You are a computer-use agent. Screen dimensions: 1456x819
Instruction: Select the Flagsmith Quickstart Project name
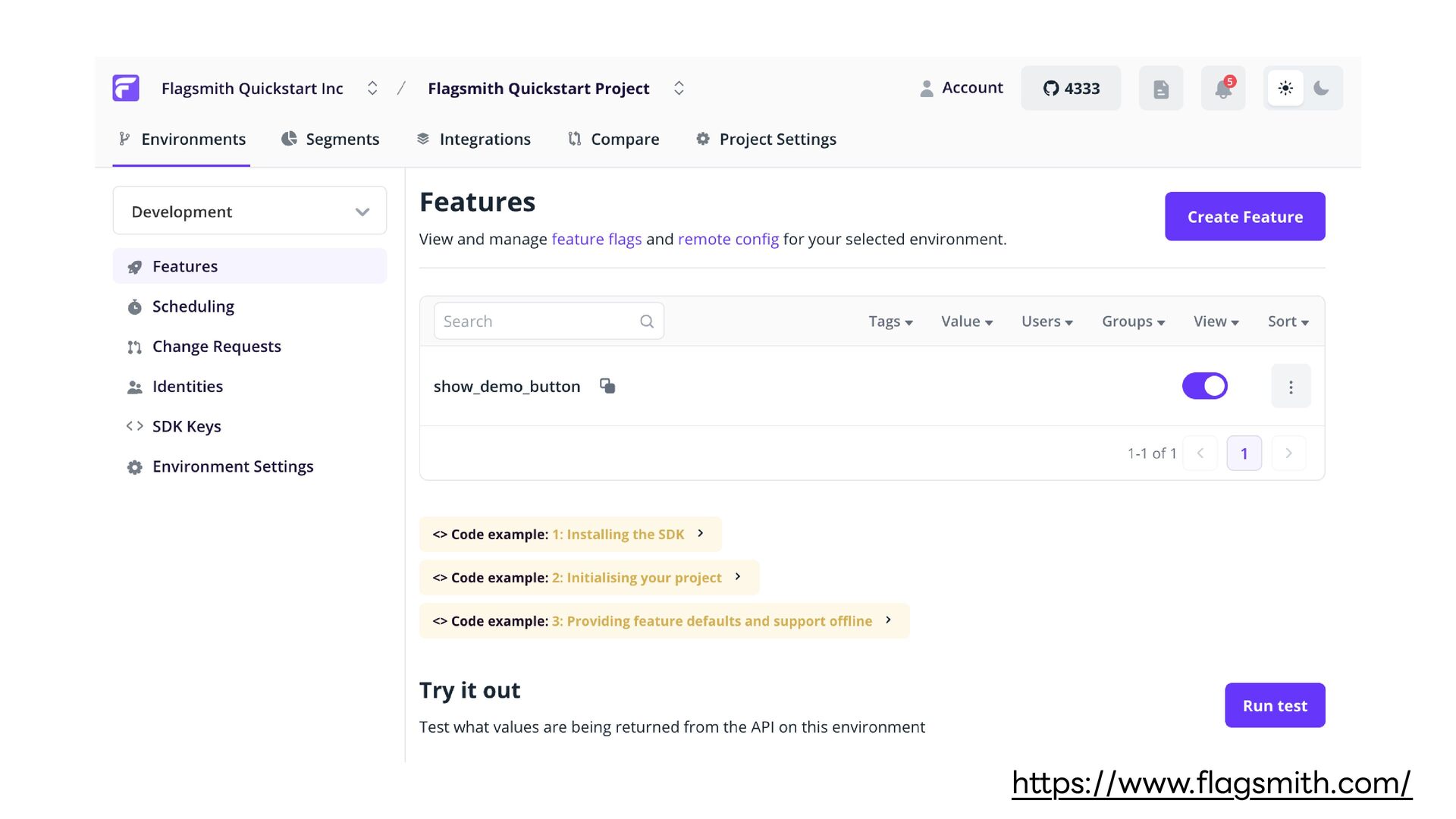538,89
